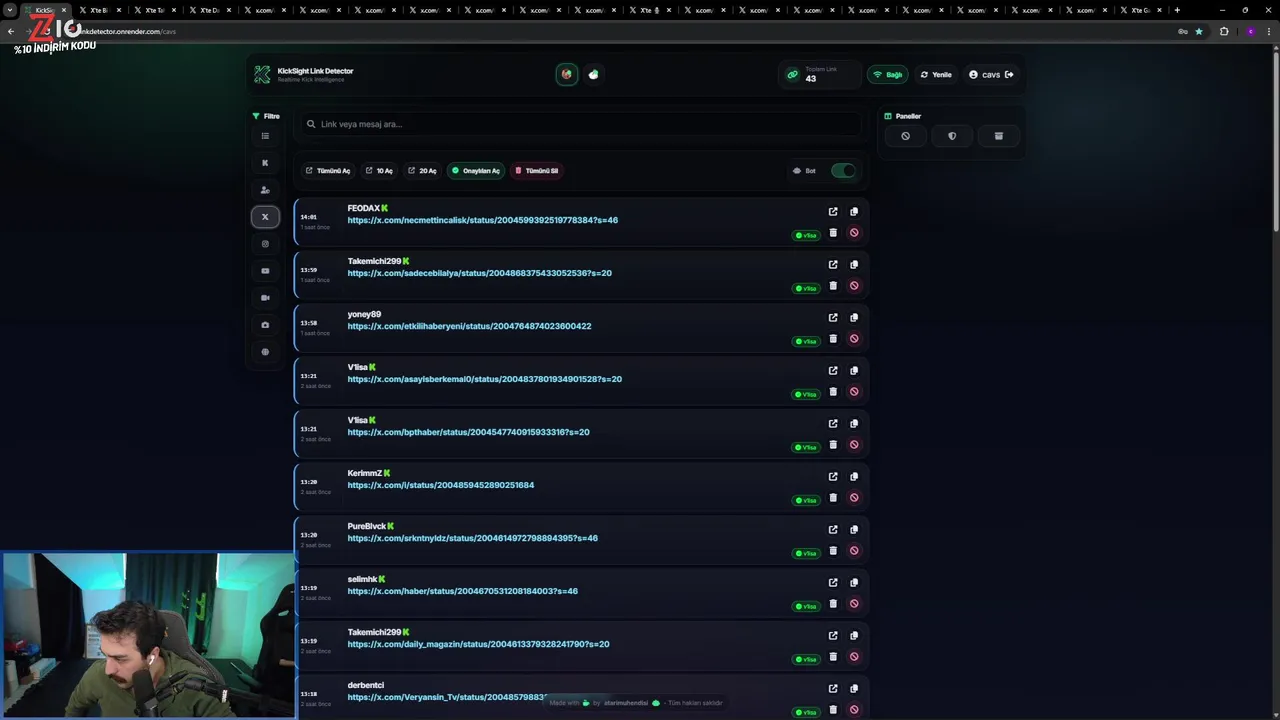Click the Onayılan Aç button

(x=475, y=171)
